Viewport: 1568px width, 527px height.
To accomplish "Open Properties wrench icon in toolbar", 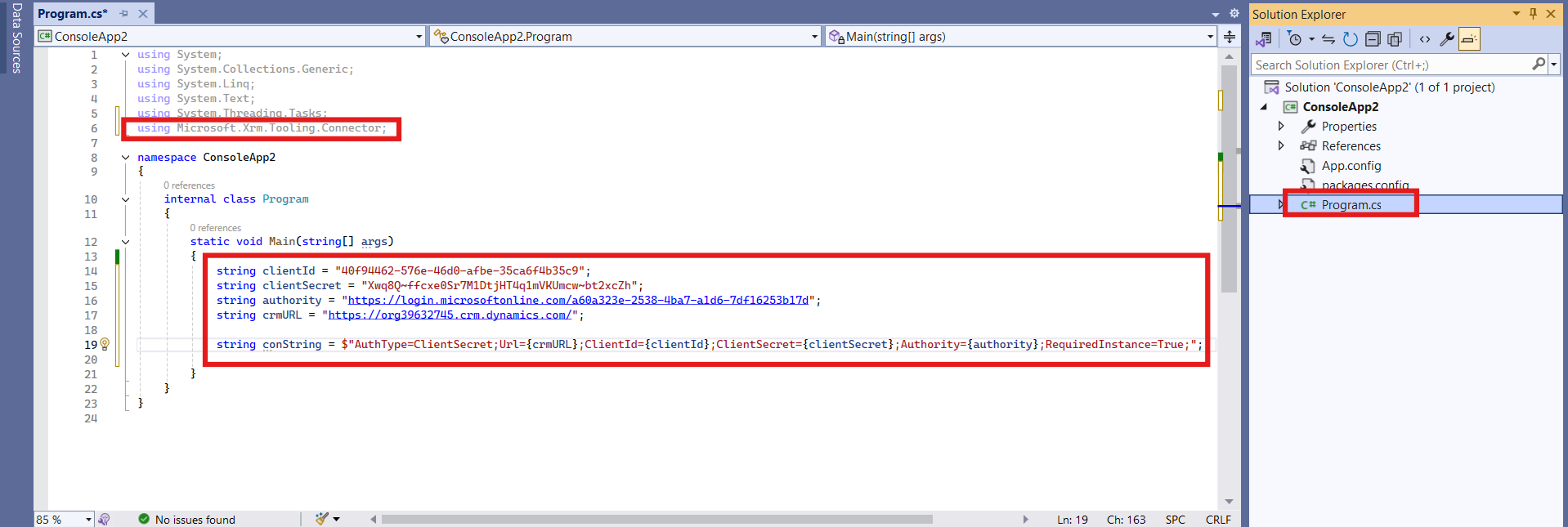I will click(x=1446, y=39).
